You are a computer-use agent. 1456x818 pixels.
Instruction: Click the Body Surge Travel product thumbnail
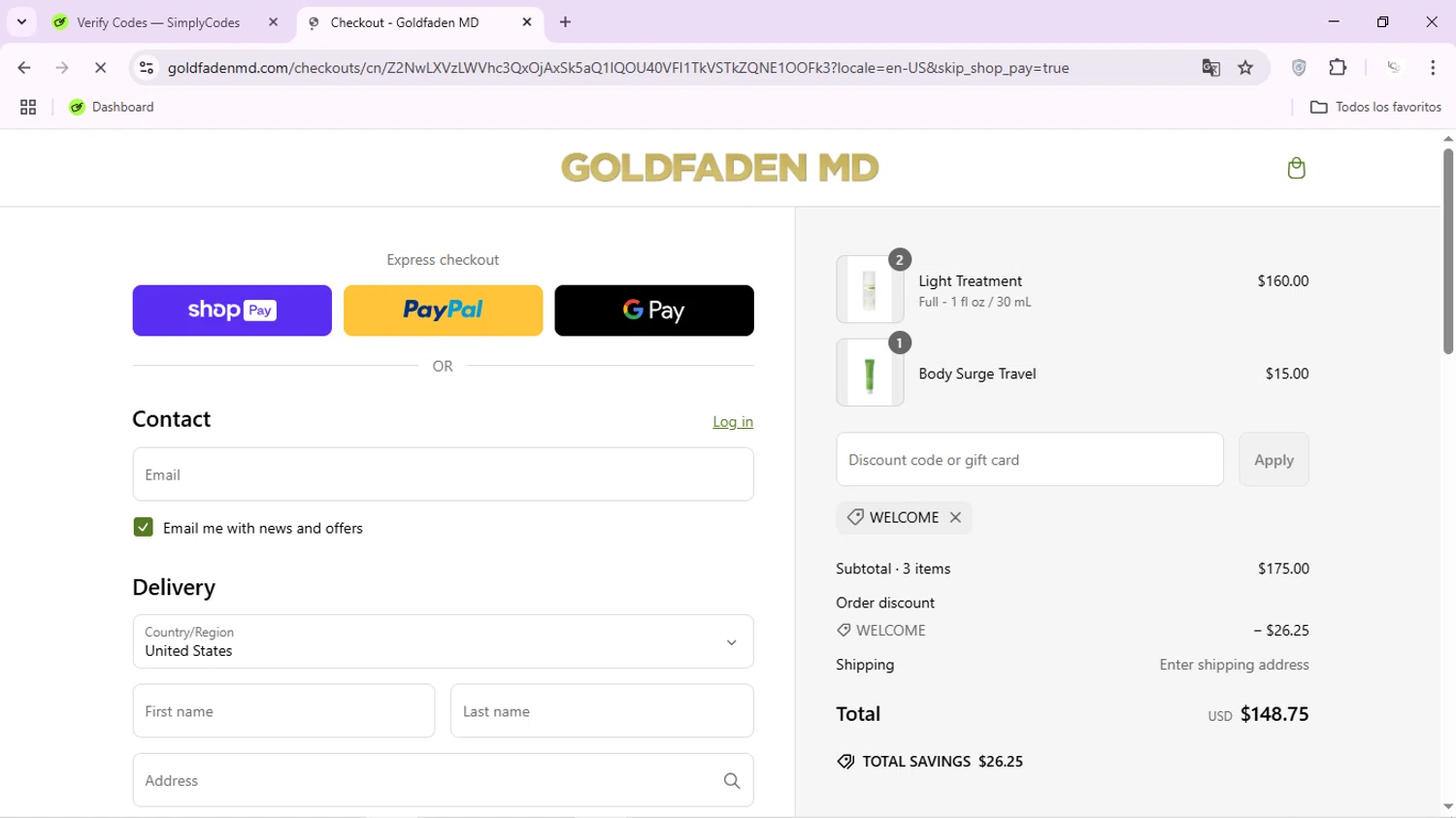(x=870, y=373)
